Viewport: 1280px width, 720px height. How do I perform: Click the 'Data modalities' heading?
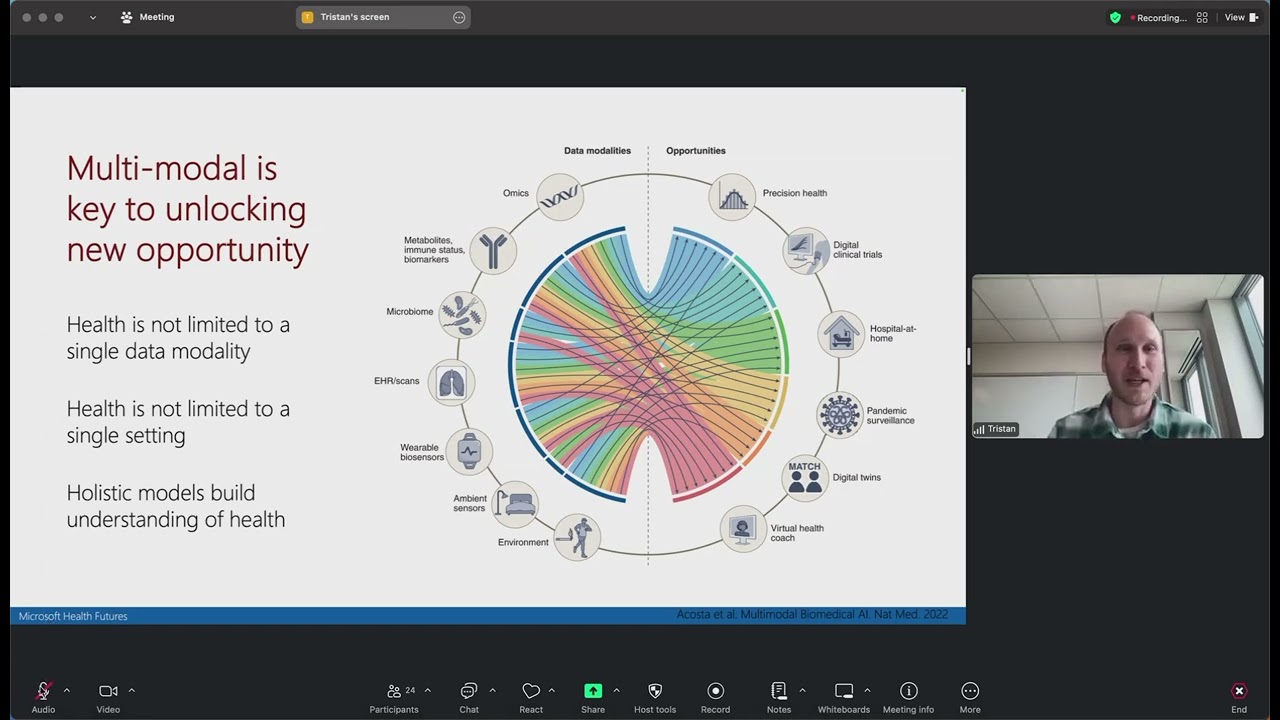(x=597, y=151)
